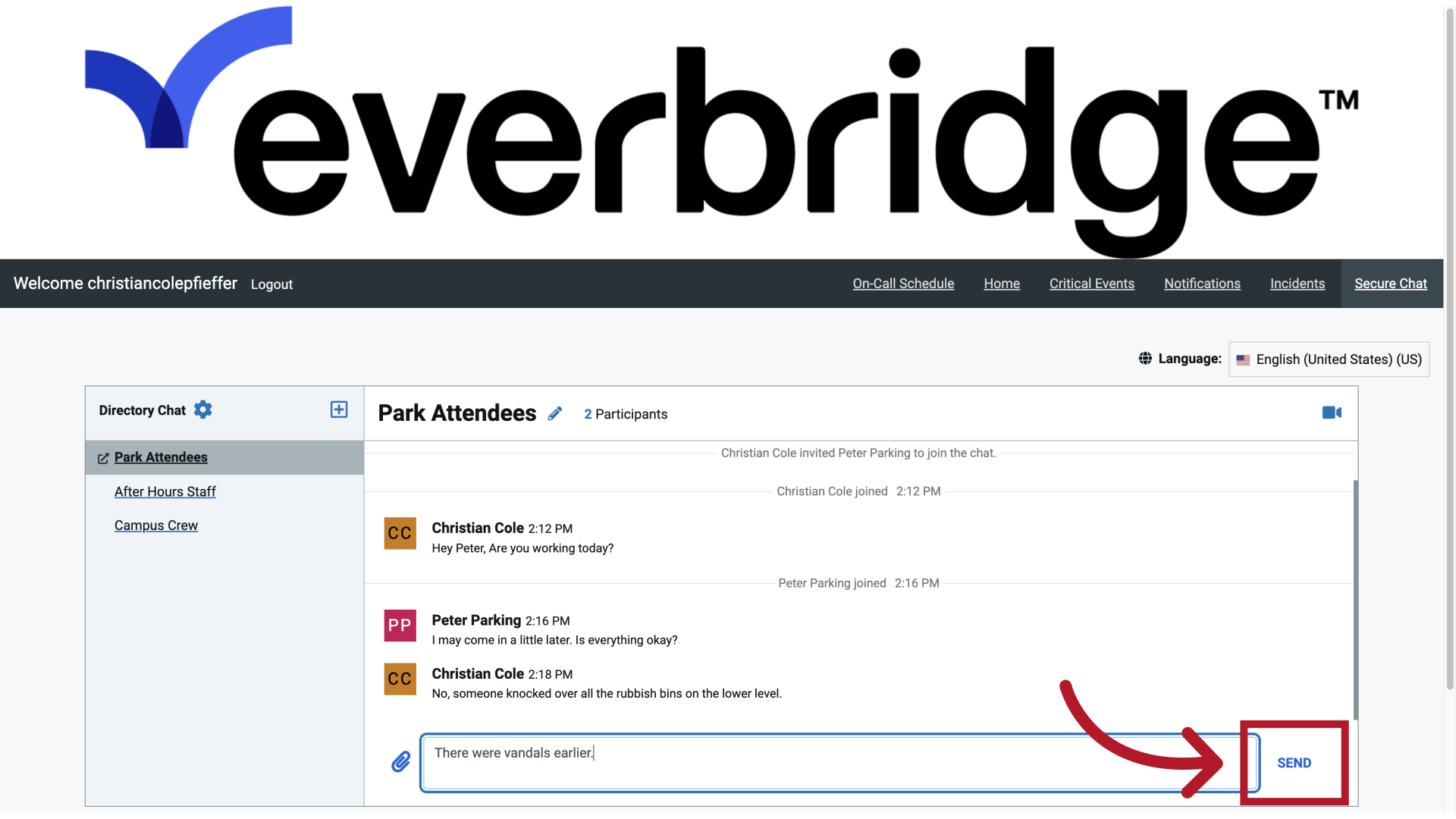The height and width of the screenshot is (819, 1456).
Task: Edit the Park Attendees chat name
Action: pyautogui.click(x=555, y=413)
